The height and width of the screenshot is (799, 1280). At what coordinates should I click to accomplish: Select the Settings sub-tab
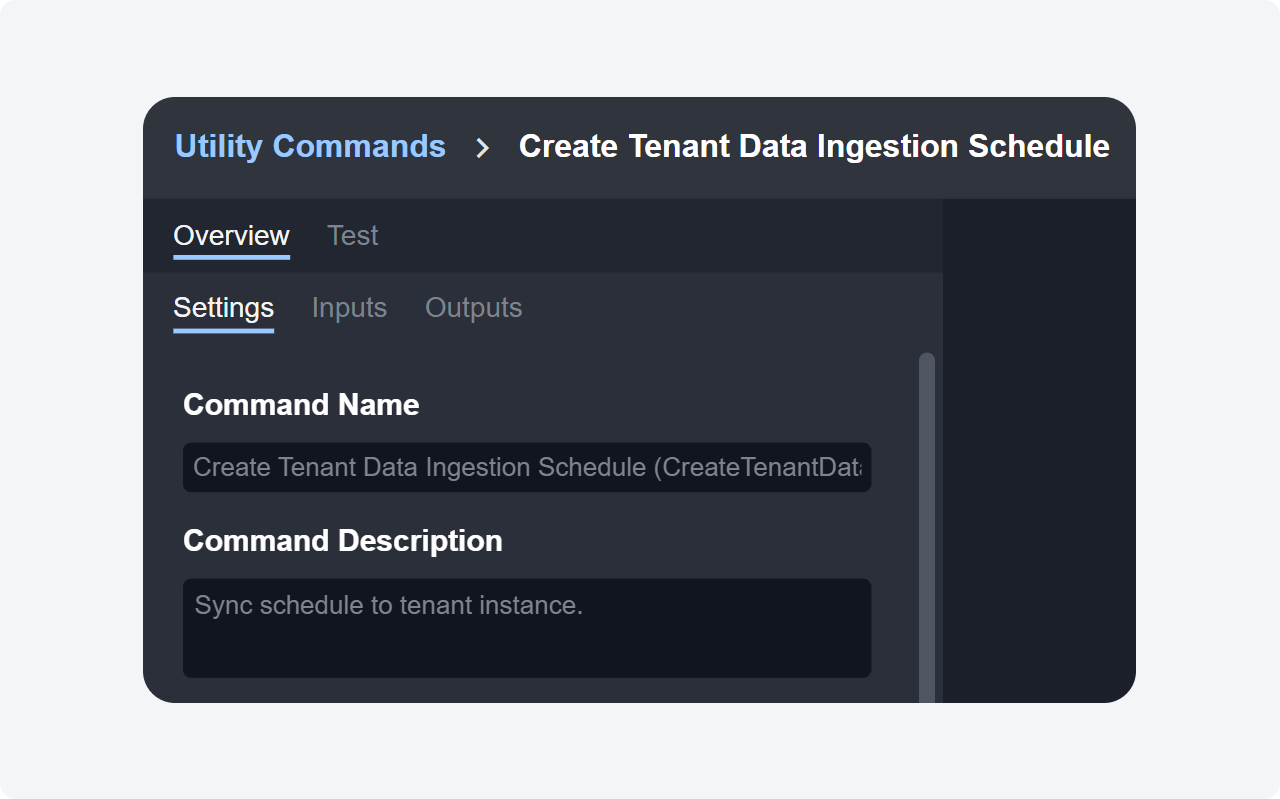(x=223, y=307)
